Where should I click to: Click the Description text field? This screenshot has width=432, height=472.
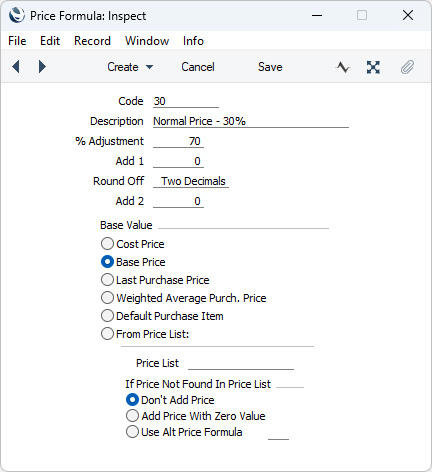point(251,121)
